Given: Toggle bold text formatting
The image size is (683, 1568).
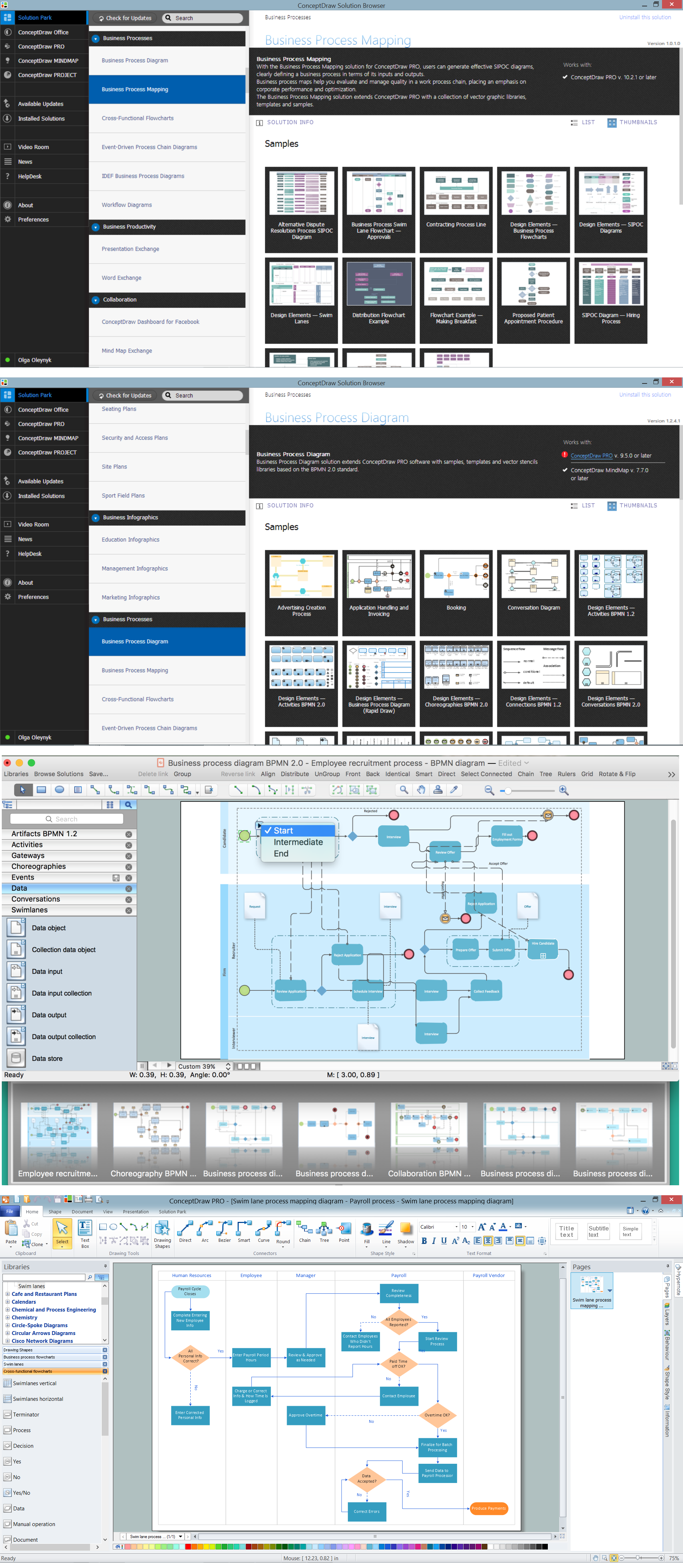Looking at the screenshot, I should [x=424, y=1240].
